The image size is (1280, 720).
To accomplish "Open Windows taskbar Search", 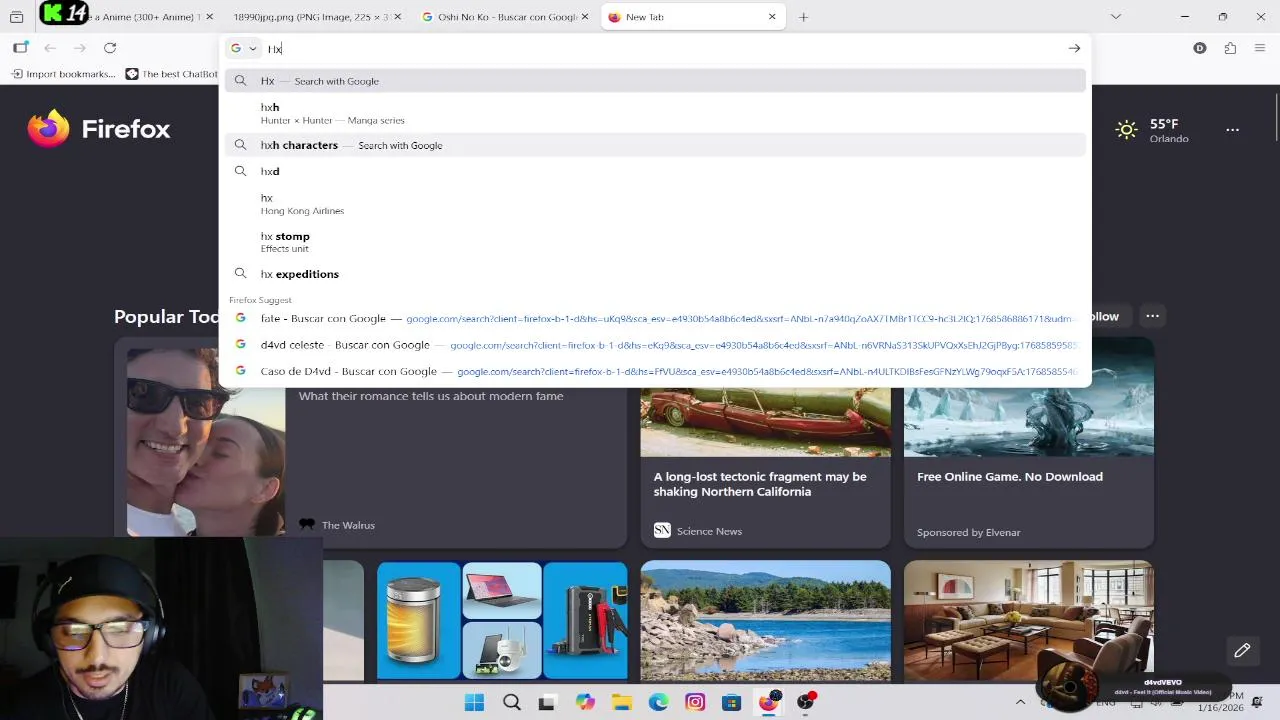I will (511, 702).
